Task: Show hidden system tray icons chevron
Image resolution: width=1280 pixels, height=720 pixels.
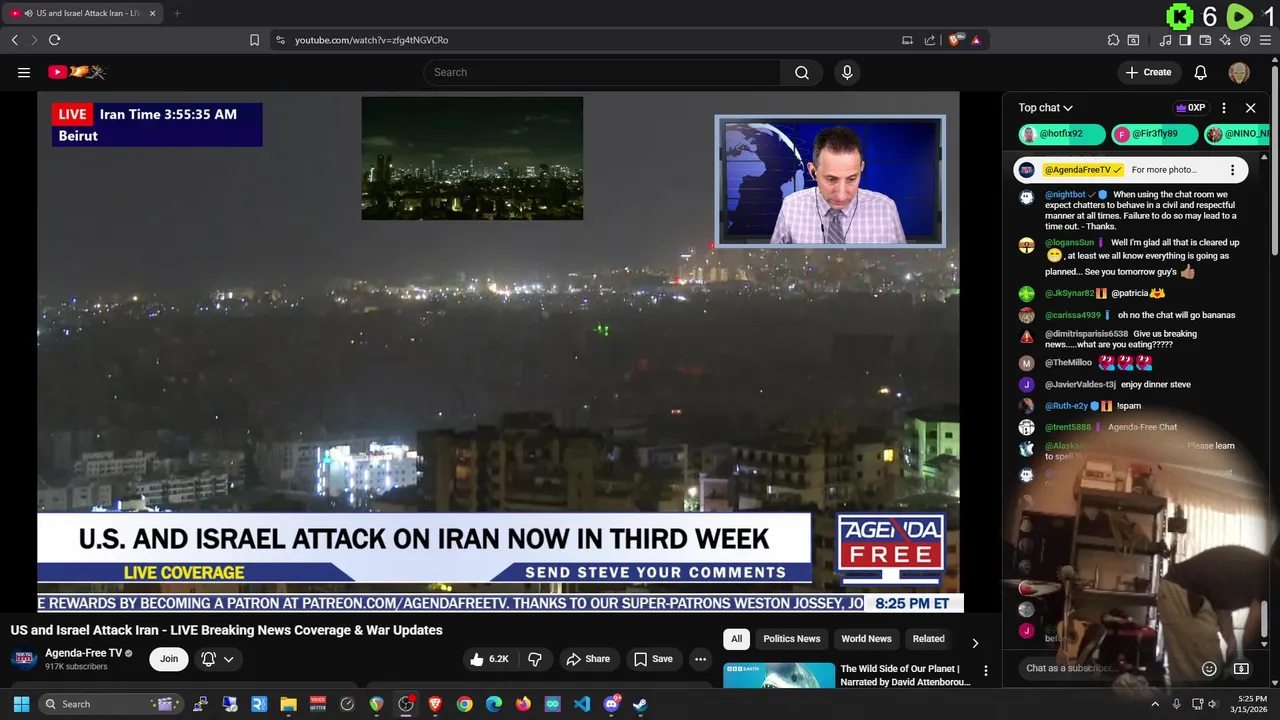Action: pyautogui.click(x=1154, y=704)
